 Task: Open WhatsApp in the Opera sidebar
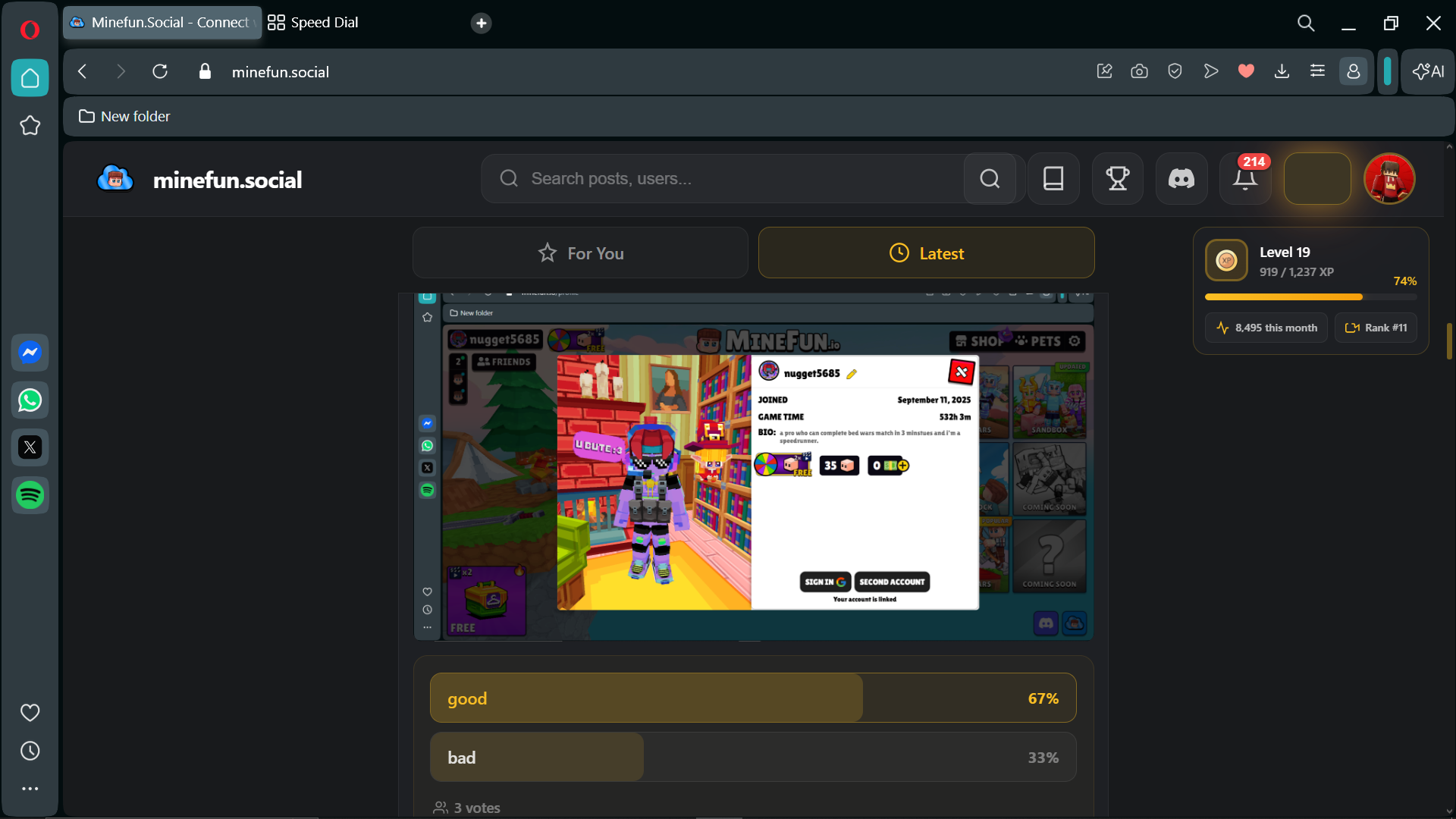pos(30,400)
